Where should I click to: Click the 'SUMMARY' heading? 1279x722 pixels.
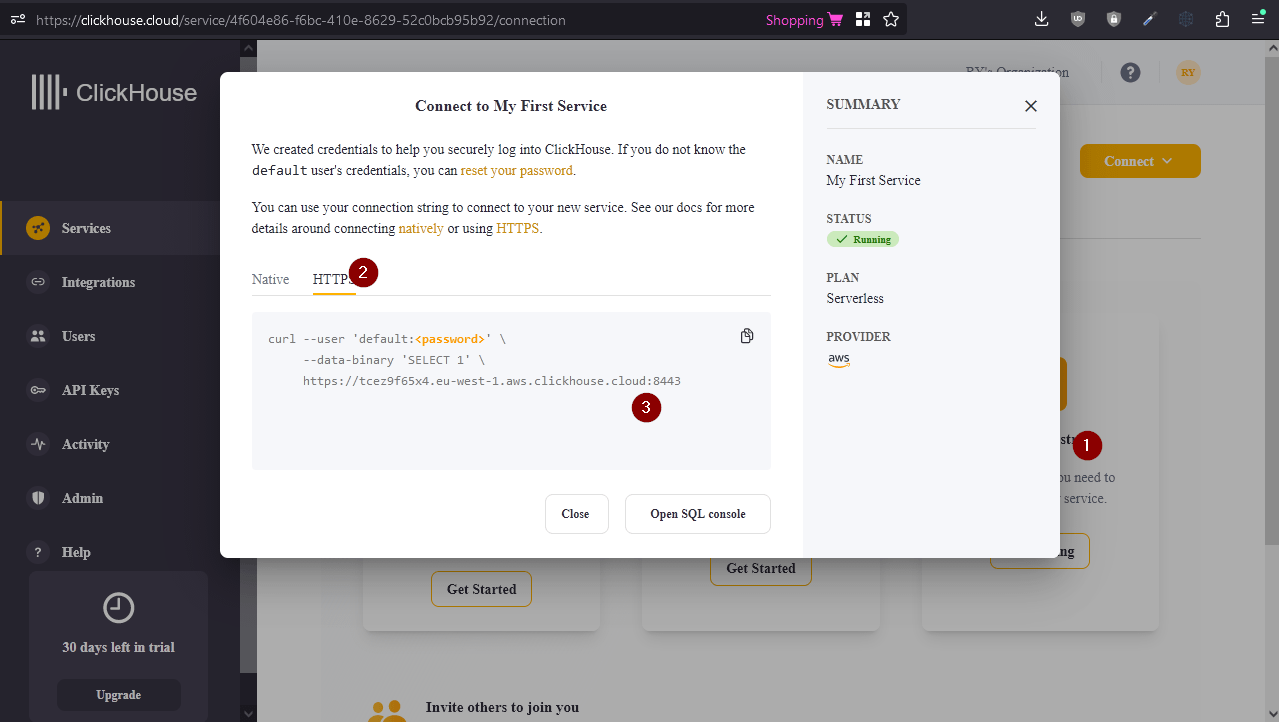(863, 105)
